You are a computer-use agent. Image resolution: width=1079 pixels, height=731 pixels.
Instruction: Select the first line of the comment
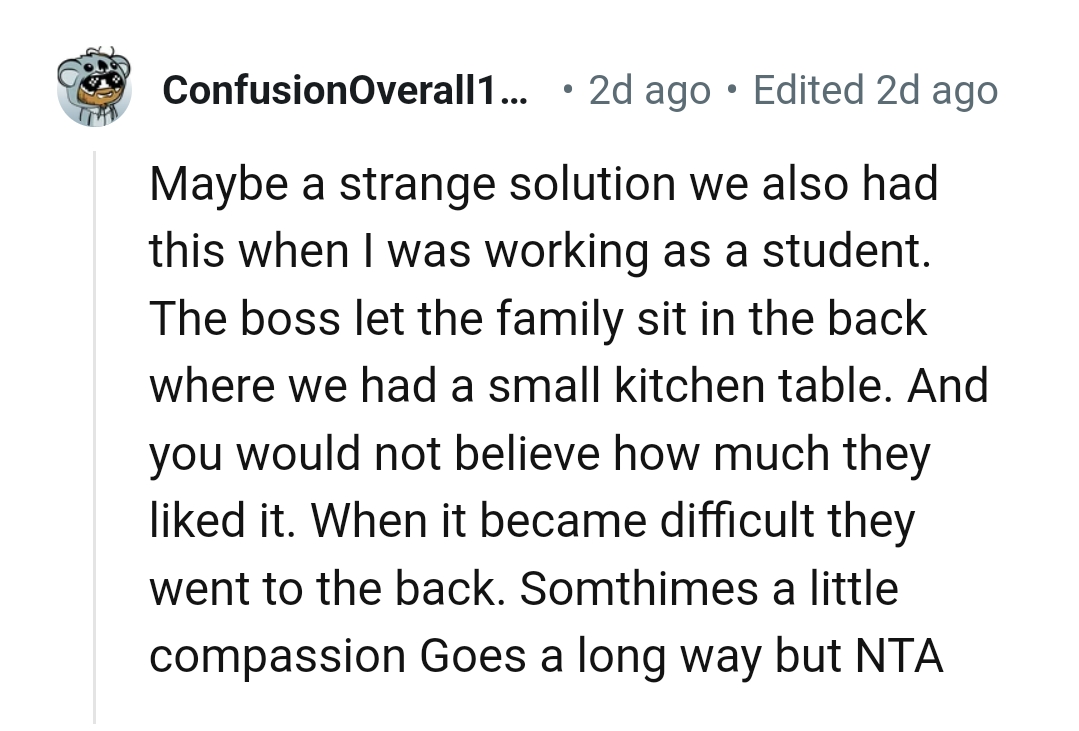tap(544, 183)
